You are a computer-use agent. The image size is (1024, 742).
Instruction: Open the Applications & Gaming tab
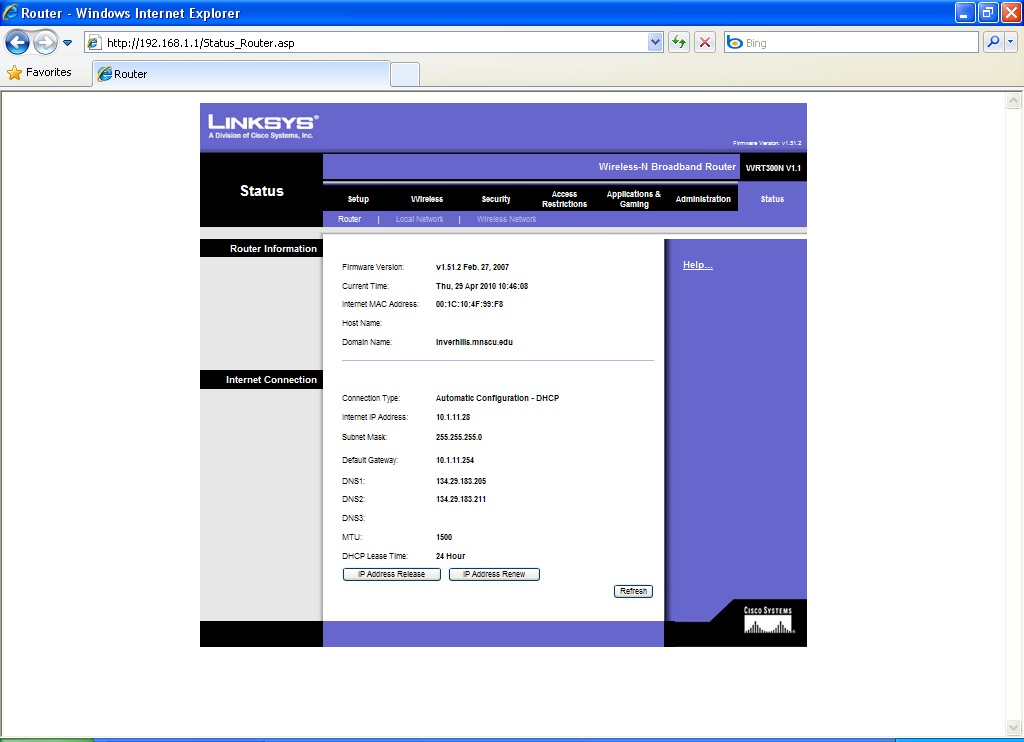coord(633,199)
